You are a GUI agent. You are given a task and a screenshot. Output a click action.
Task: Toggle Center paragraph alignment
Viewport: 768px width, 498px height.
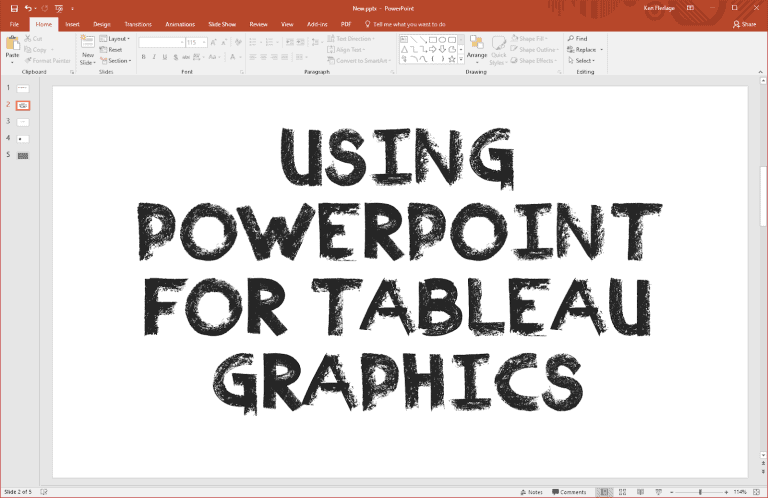pos(264,57)
